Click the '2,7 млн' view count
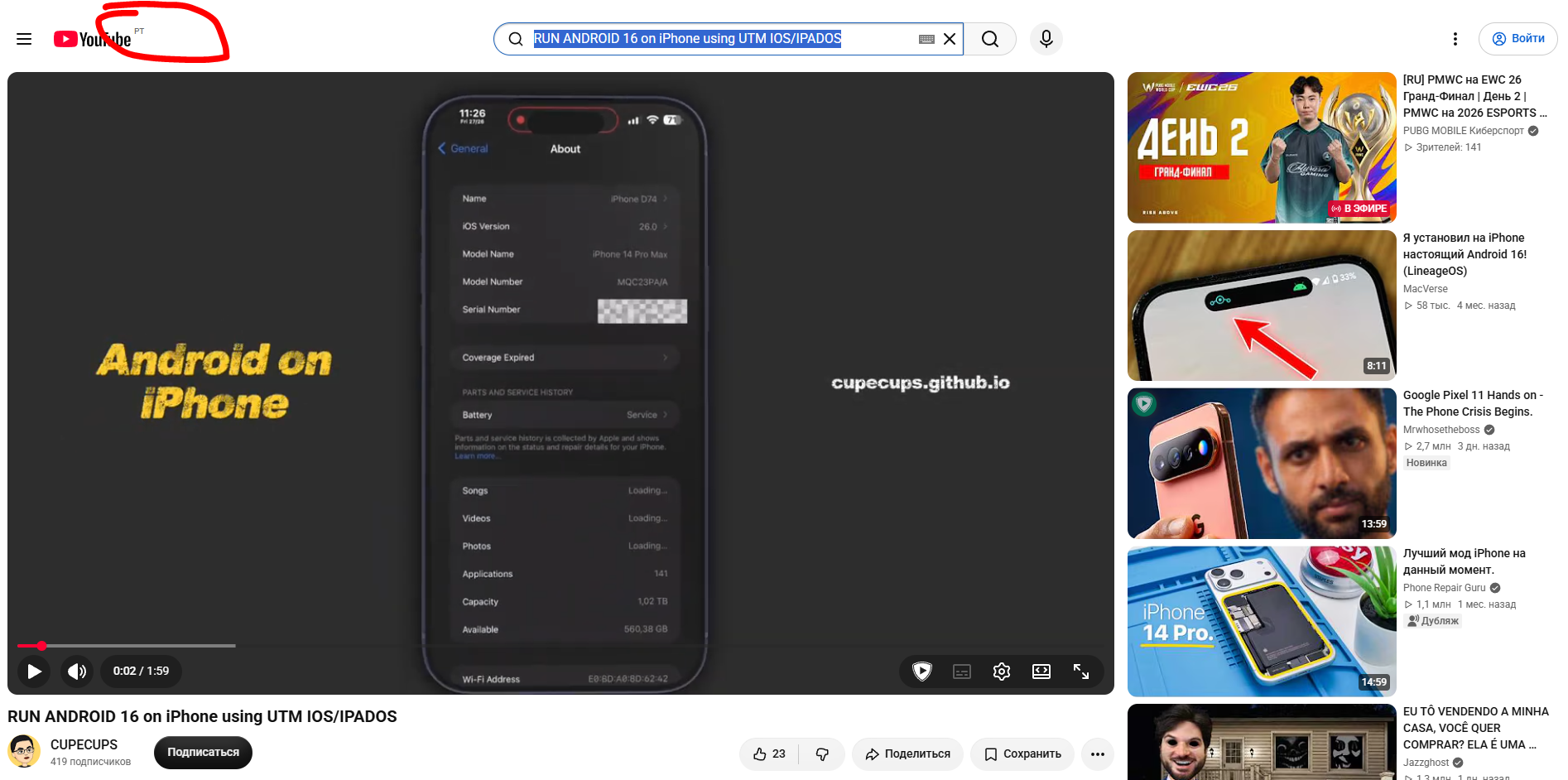The height and width of the screenshot is (780, 1568). pos(1434,446)
